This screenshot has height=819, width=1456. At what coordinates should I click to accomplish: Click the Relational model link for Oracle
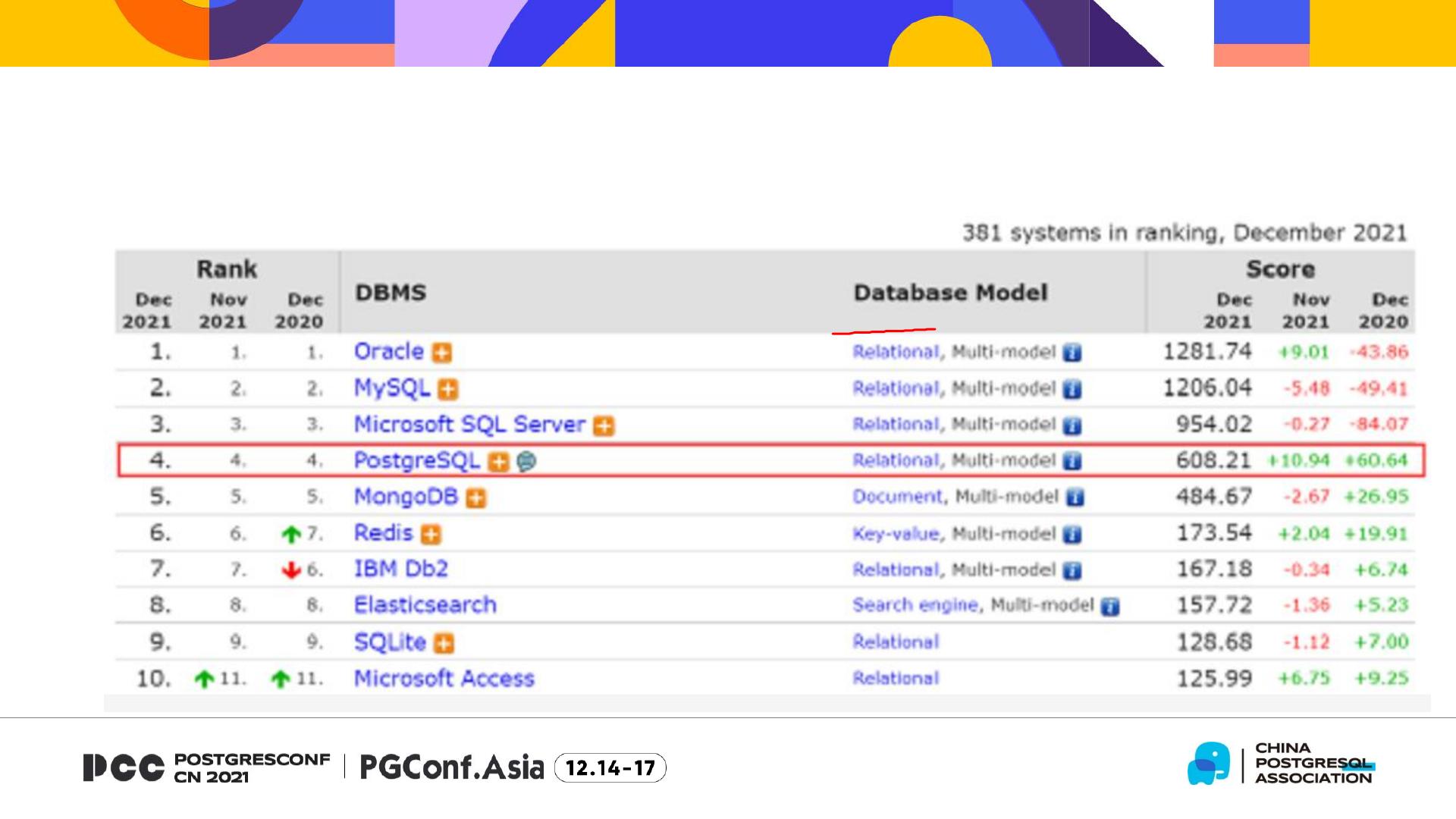pyautogui.click(x=896, y=352)
